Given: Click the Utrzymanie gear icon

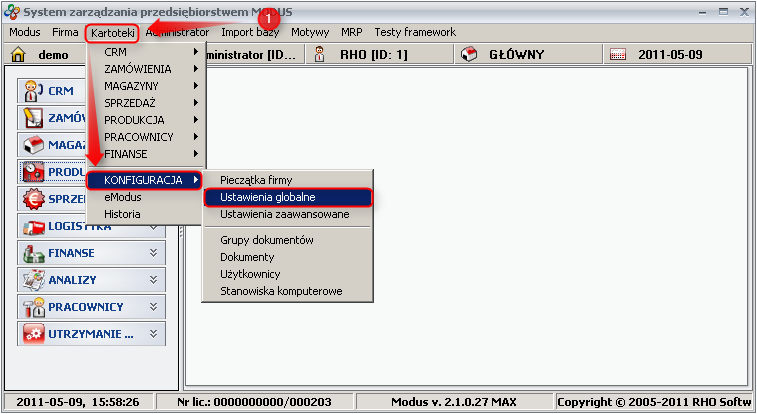Looking at the screenshot, I should 34,334.
